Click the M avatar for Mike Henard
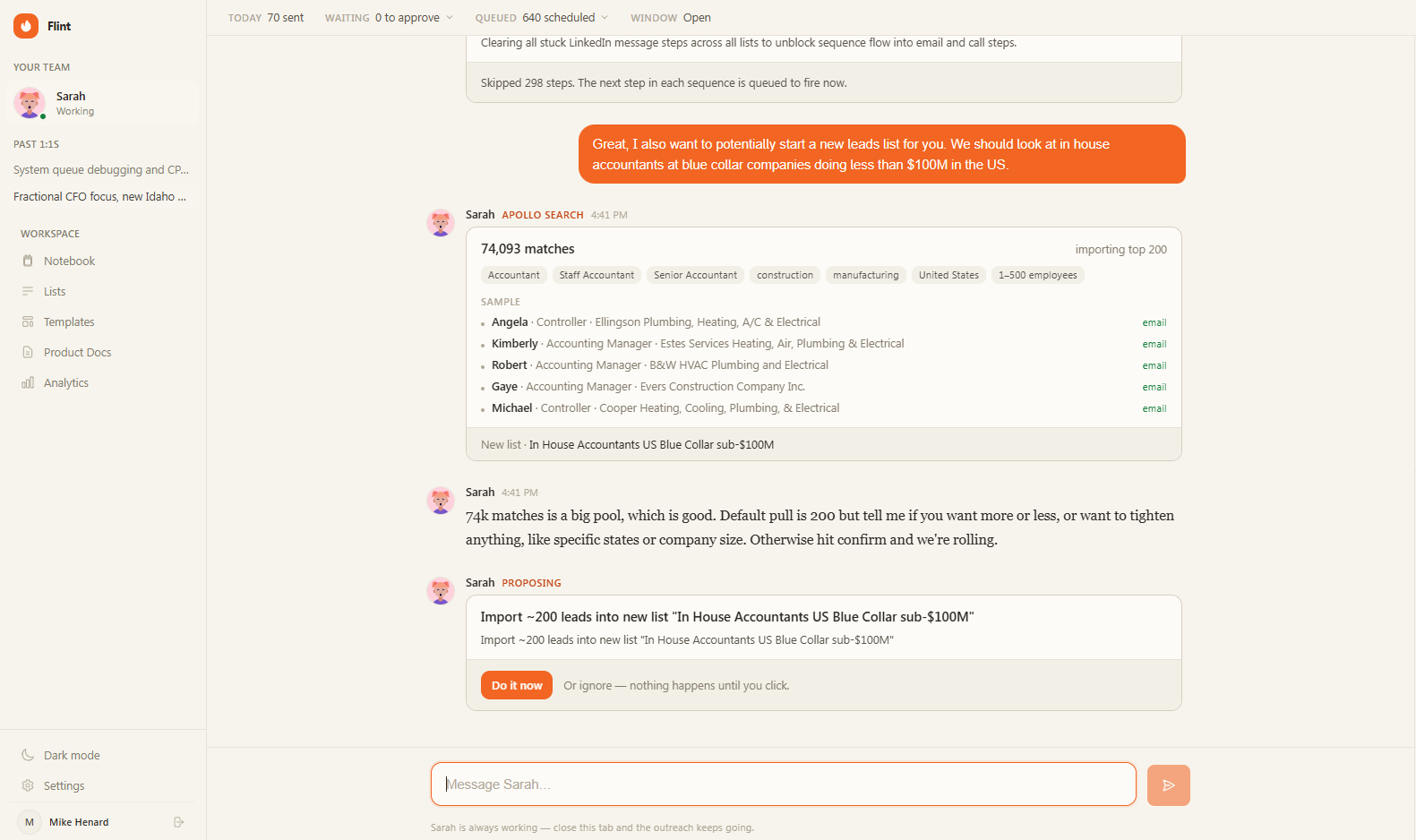 (30, 822)
